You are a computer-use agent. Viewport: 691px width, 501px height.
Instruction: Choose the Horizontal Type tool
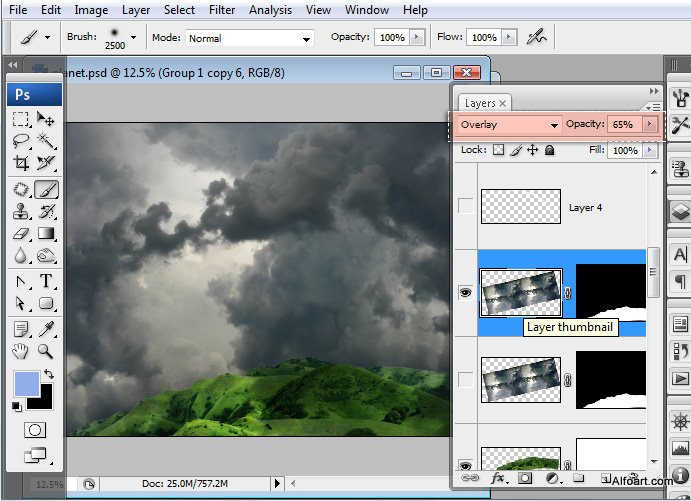point(46,281)
